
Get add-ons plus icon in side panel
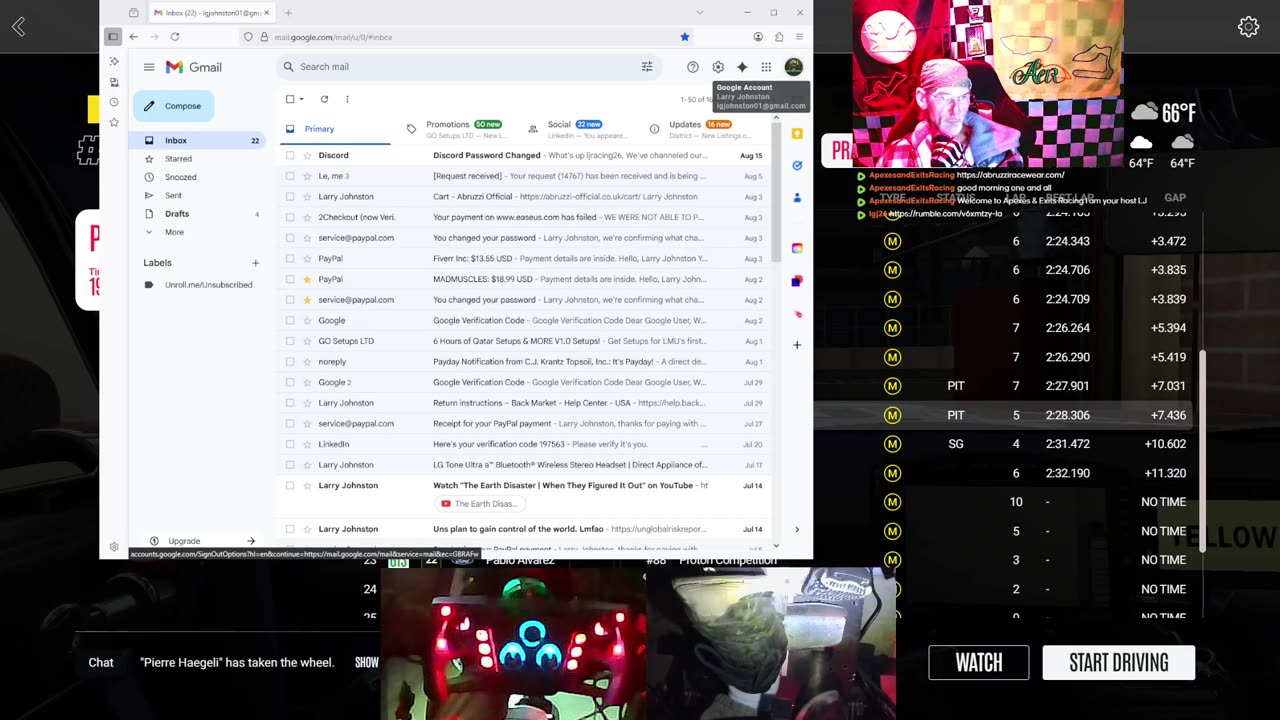797,345
